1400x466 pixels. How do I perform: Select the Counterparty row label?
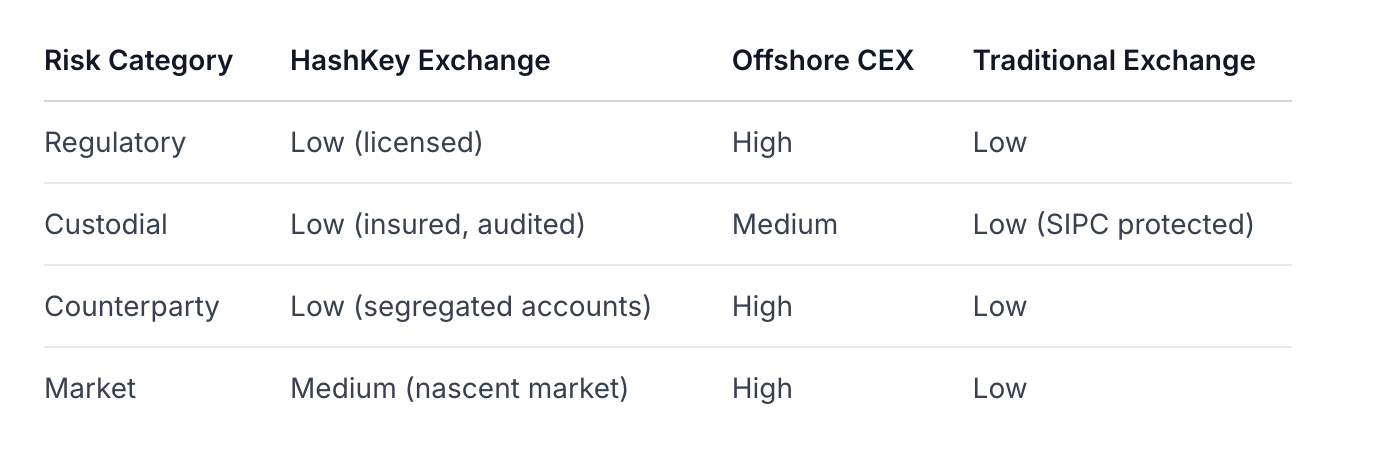(131, 307)
